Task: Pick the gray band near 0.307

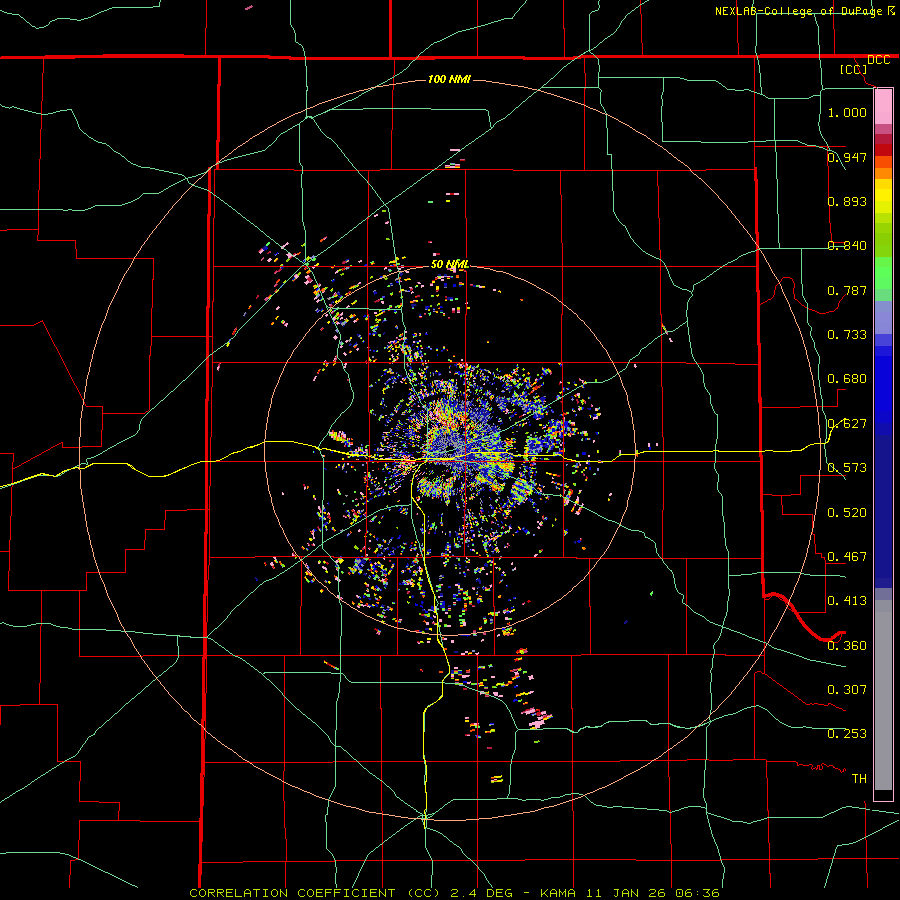Action: (883, 695)
